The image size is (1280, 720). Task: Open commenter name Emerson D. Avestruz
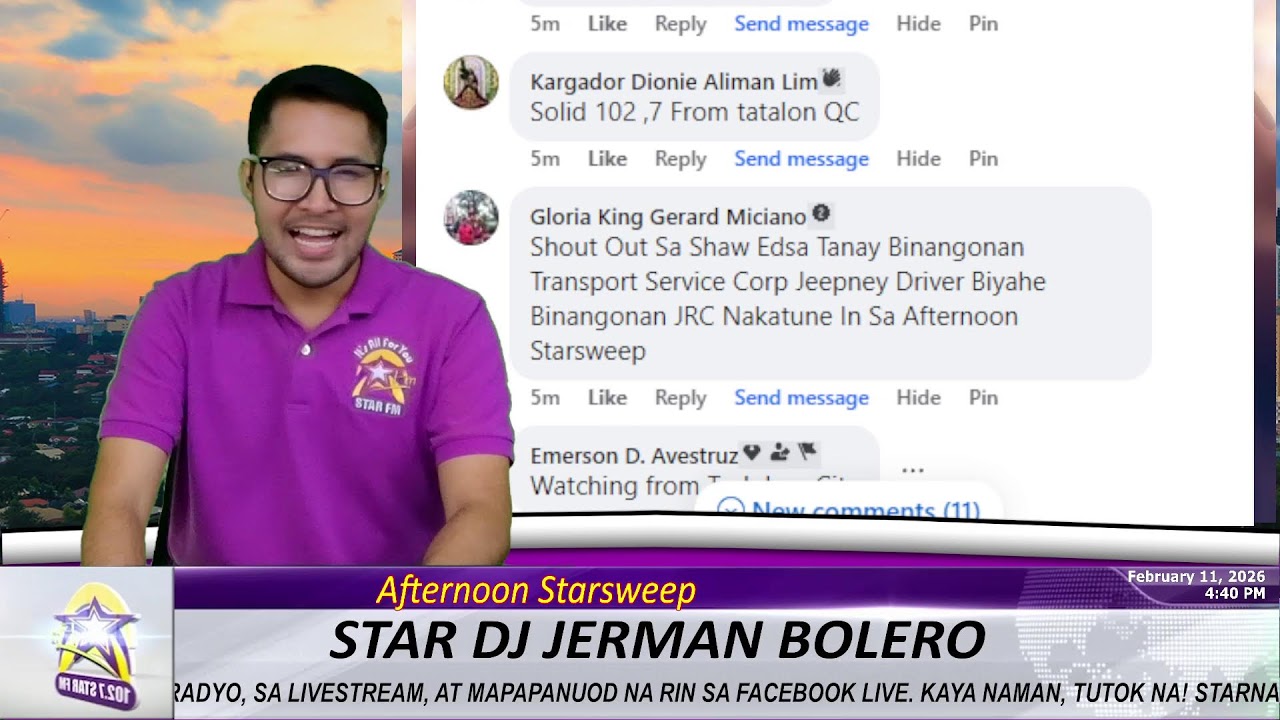[x=634, y=456]
